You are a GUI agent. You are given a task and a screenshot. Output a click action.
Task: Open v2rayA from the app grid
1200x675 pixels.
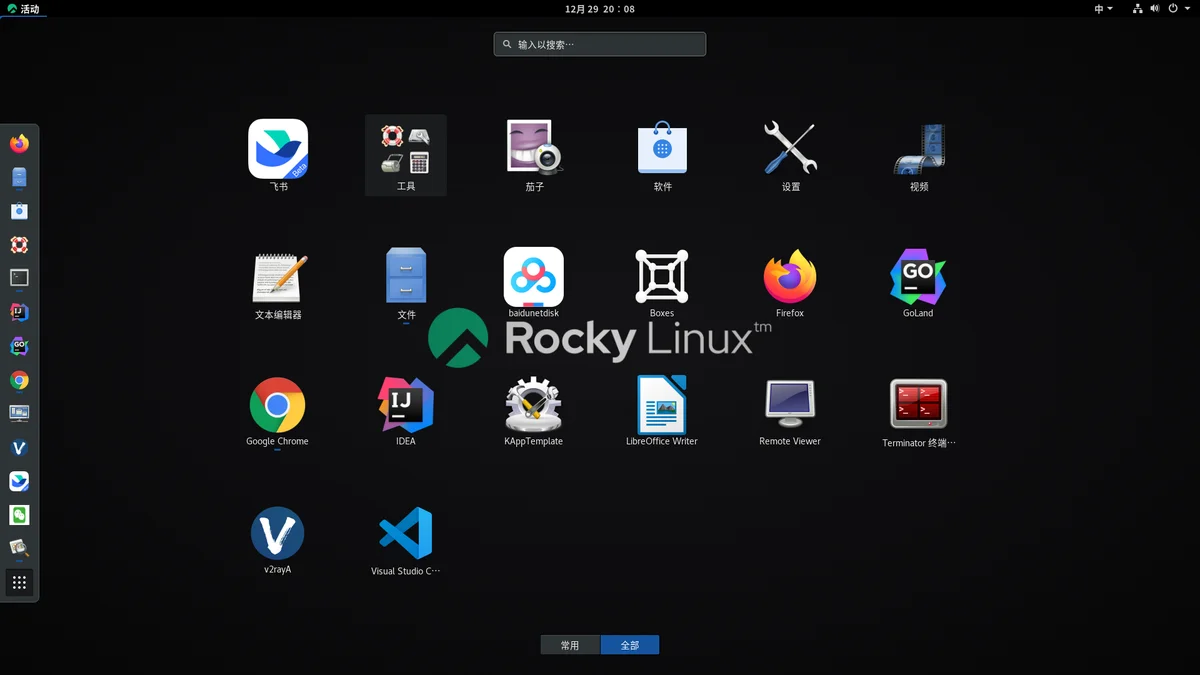[278, 541]
